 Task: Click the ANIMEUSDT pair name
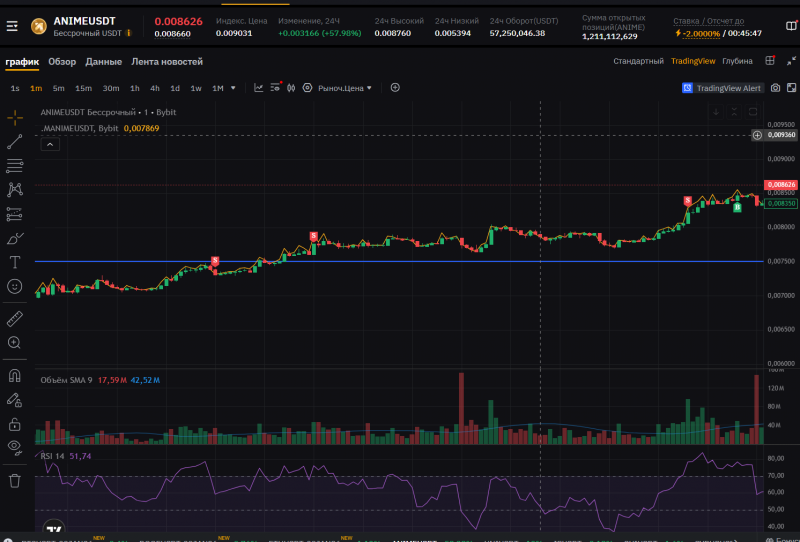point(85,21)
